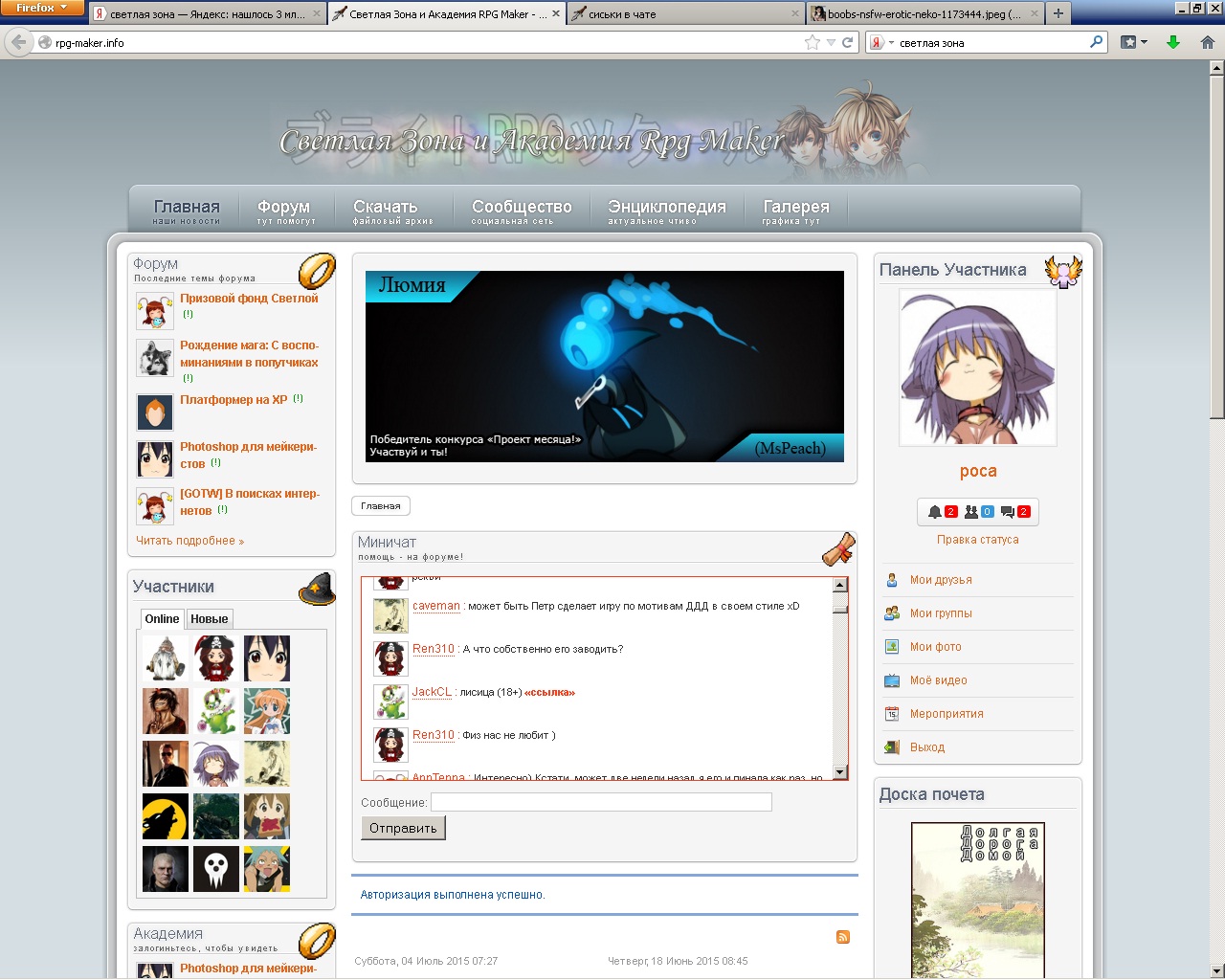Viewport: 1225px width, 980px height.
Task: Select the Online members tab
Action: (162, 619)
